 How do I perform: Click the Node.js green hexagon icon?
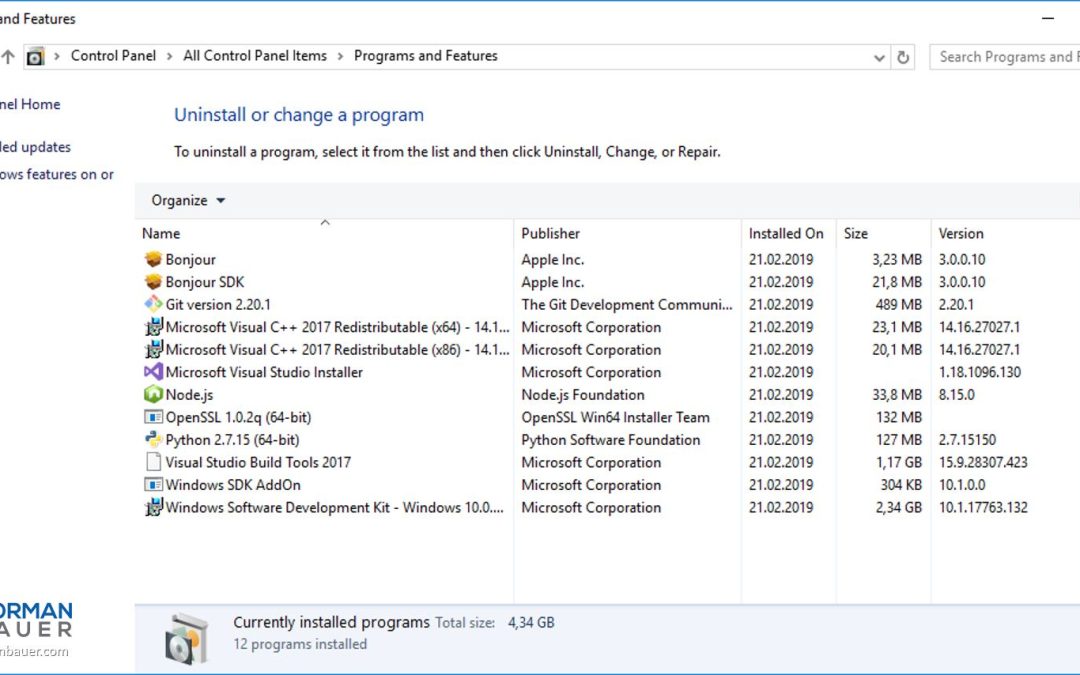[x=153, y=395]
